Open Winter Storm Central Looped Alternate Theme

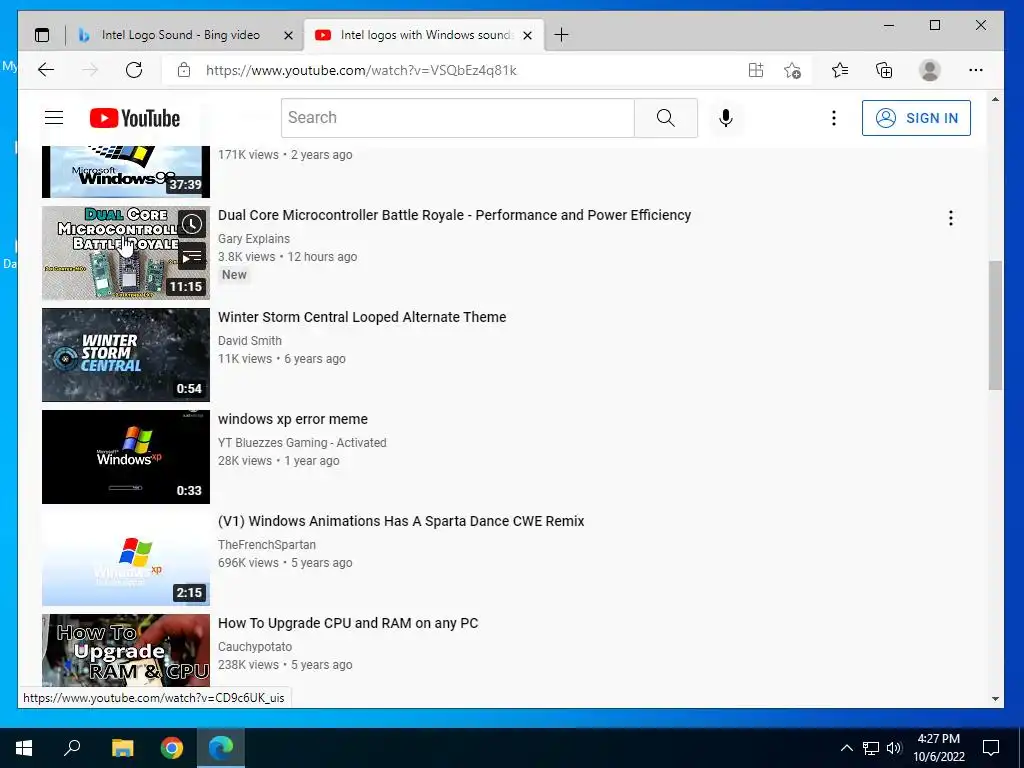click(362, 317)
